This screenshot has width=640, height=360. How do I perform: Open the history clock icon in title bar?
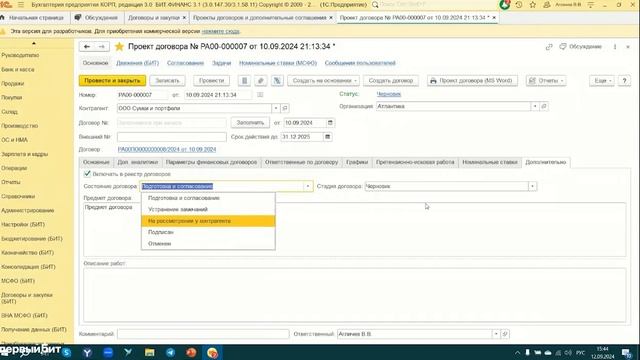click(x=519, y=5)
